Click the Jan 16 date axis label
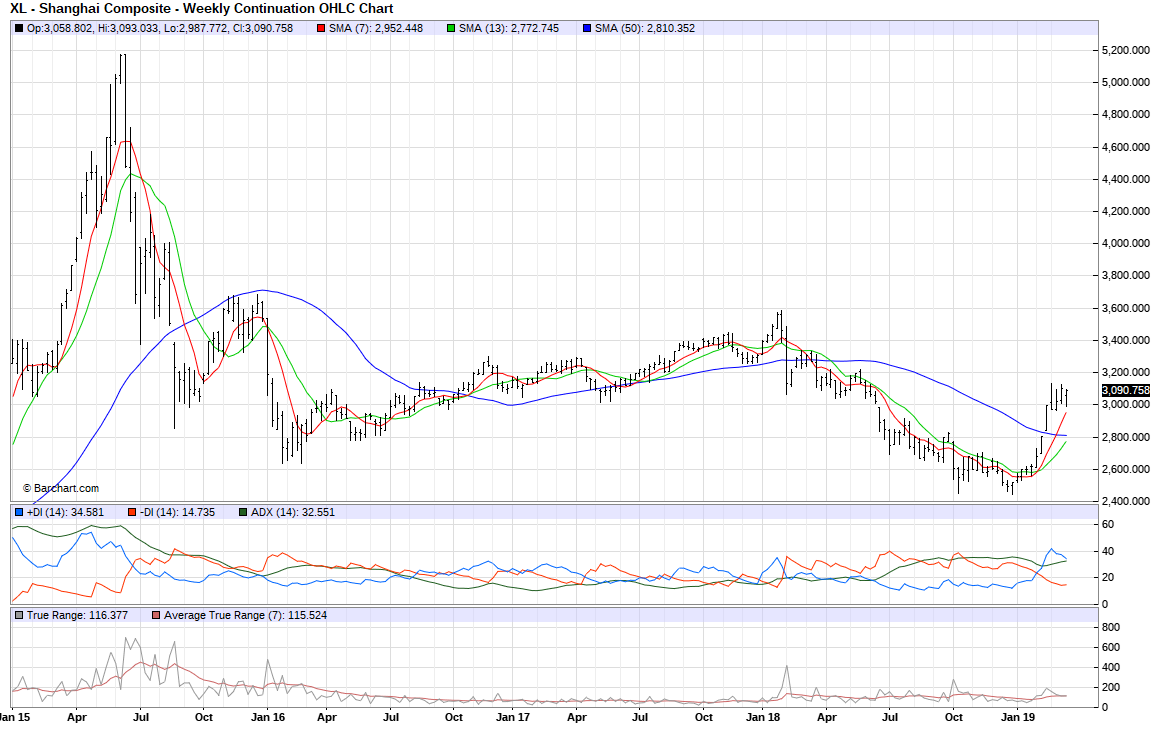This screenshot has width=1156, height=748. pyautogui.click(x=267, y=717)
